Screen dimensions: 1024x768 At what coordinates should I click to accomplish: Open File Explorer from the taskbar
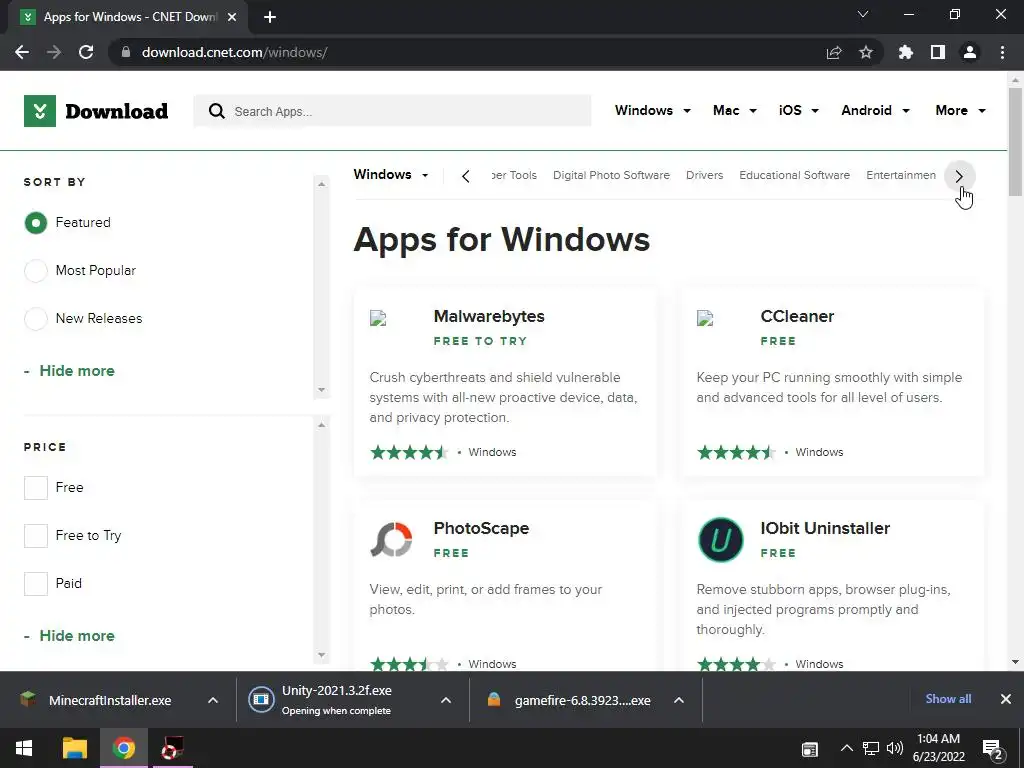point(74,748)
